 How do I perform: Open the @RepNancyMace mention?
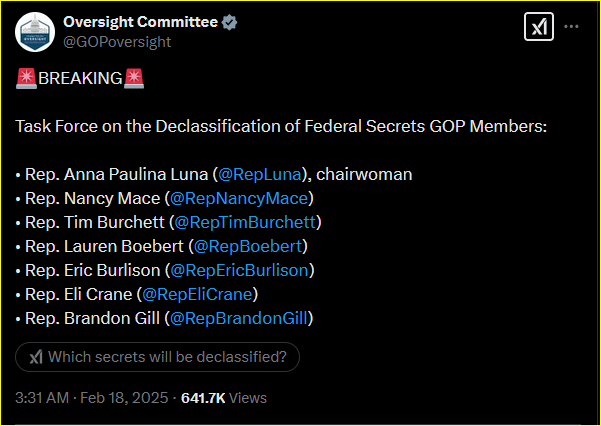[x=238, y=199]
